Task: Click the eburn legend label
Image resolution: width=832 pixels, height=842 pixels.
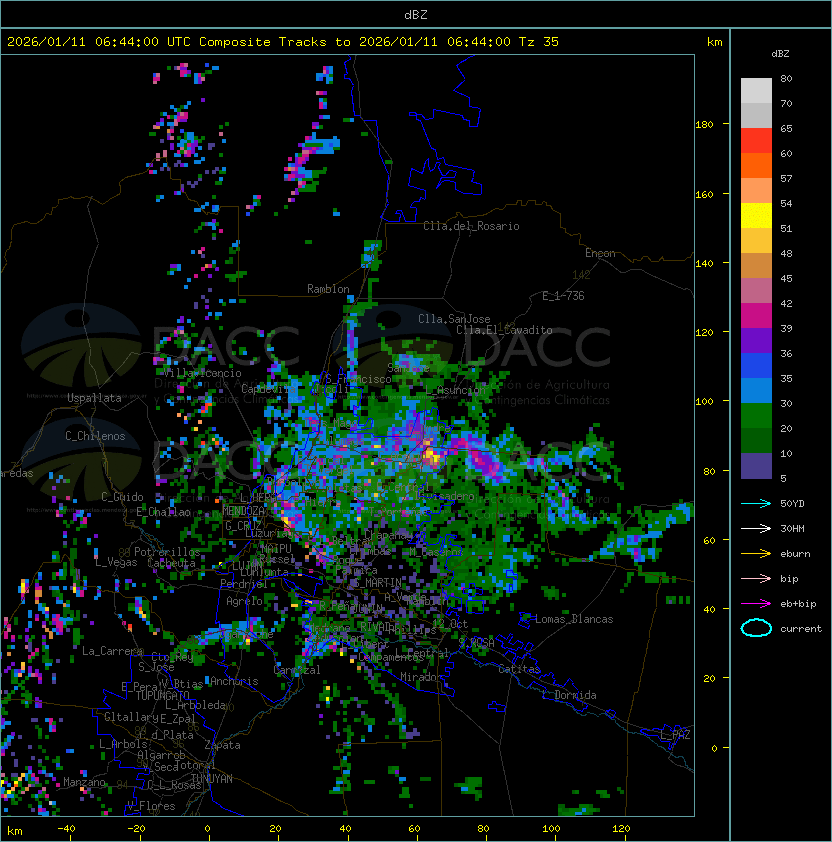Action: coord(795,554)
